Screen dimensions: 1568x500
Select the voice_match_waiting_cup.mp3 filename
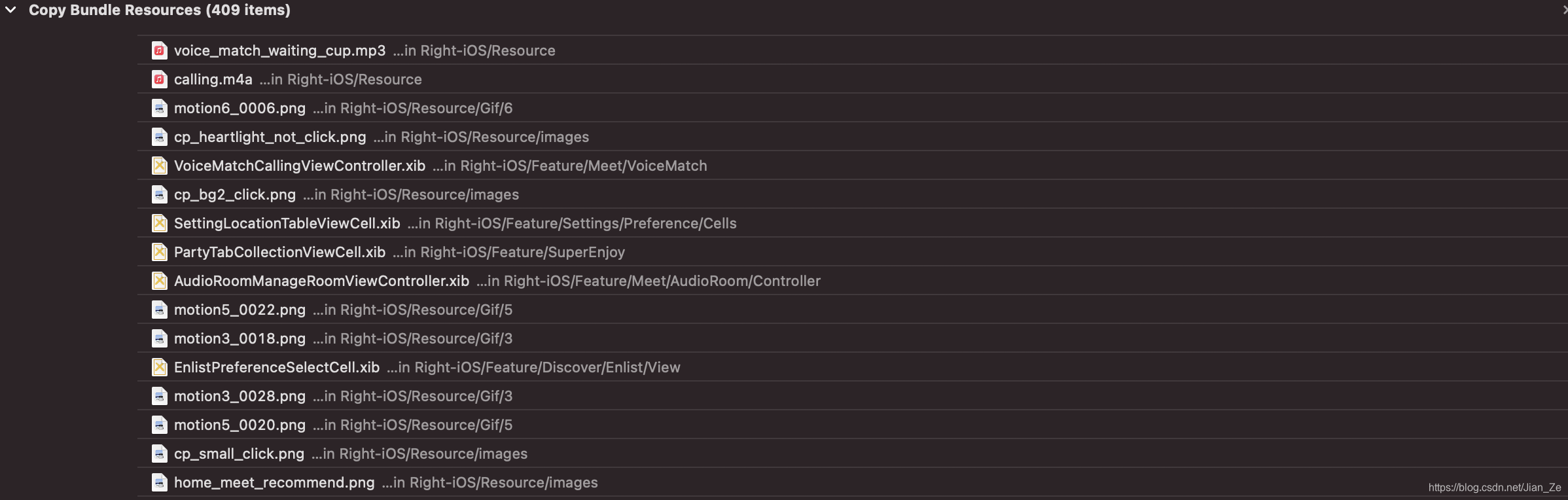(x=280, y=51)
